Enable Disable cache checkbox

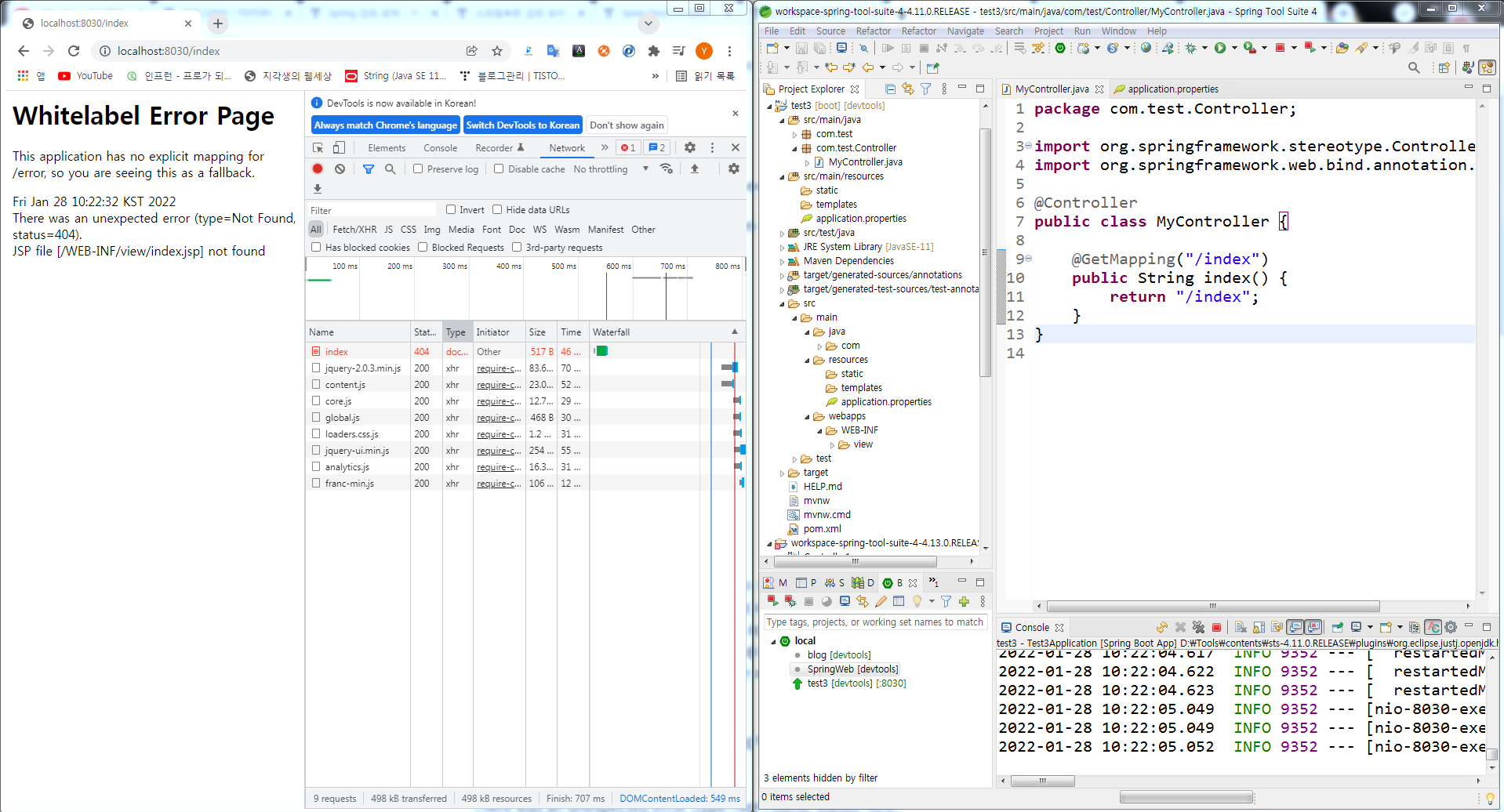(x=499, y=169)
